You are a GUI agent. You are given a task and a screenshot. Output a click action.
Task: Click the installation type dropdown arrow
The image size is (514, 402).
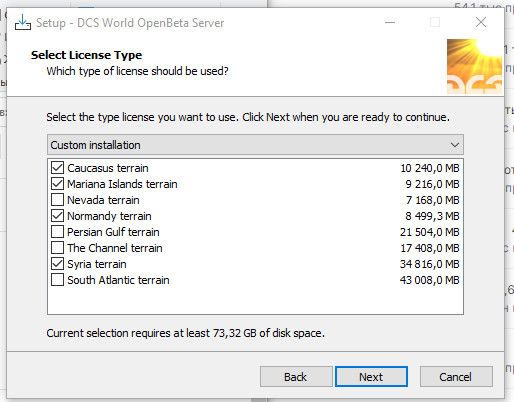click(x=455, y=145)
